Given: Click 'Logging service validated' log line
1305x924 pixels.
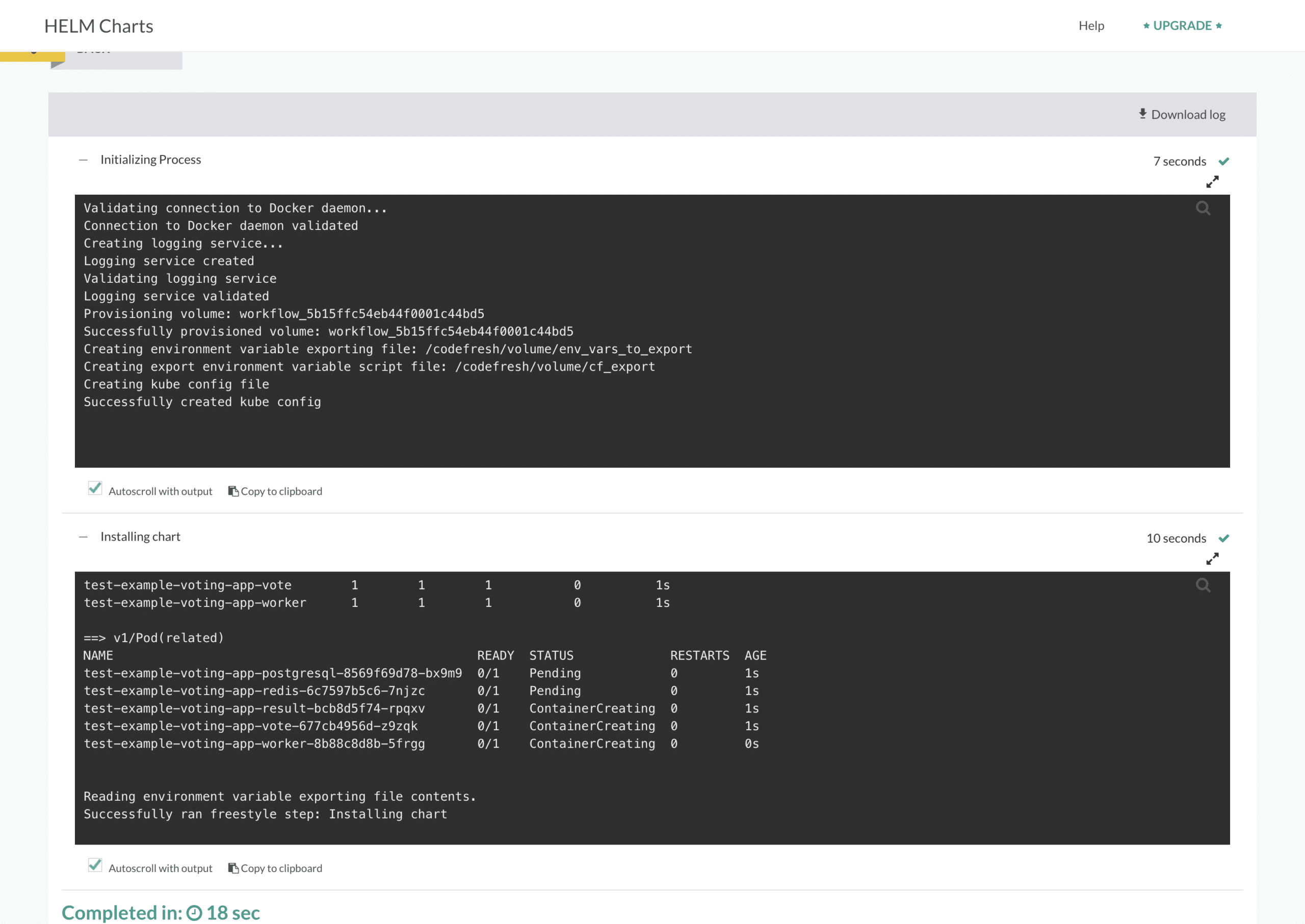Looking at the screenshot, I should pos(176,297).
